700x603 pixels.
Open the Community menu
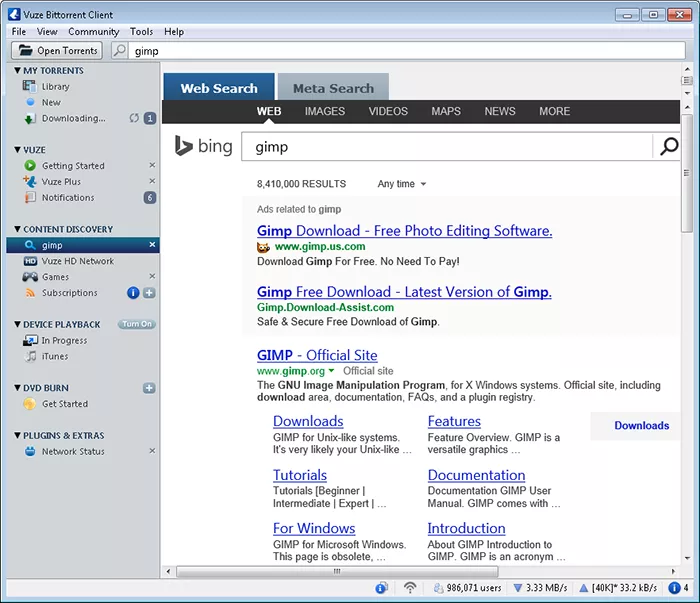94,32
